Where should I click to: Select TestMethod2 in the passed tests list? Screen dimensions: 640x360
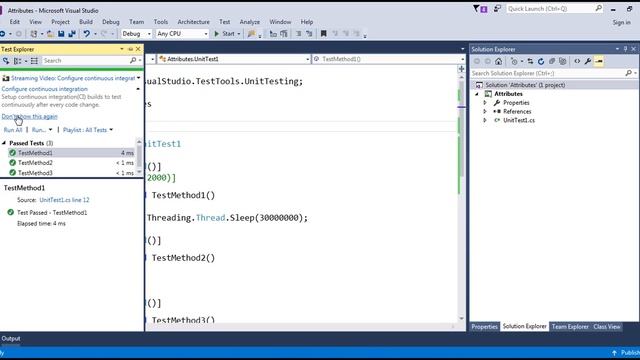tap(71, 163)
